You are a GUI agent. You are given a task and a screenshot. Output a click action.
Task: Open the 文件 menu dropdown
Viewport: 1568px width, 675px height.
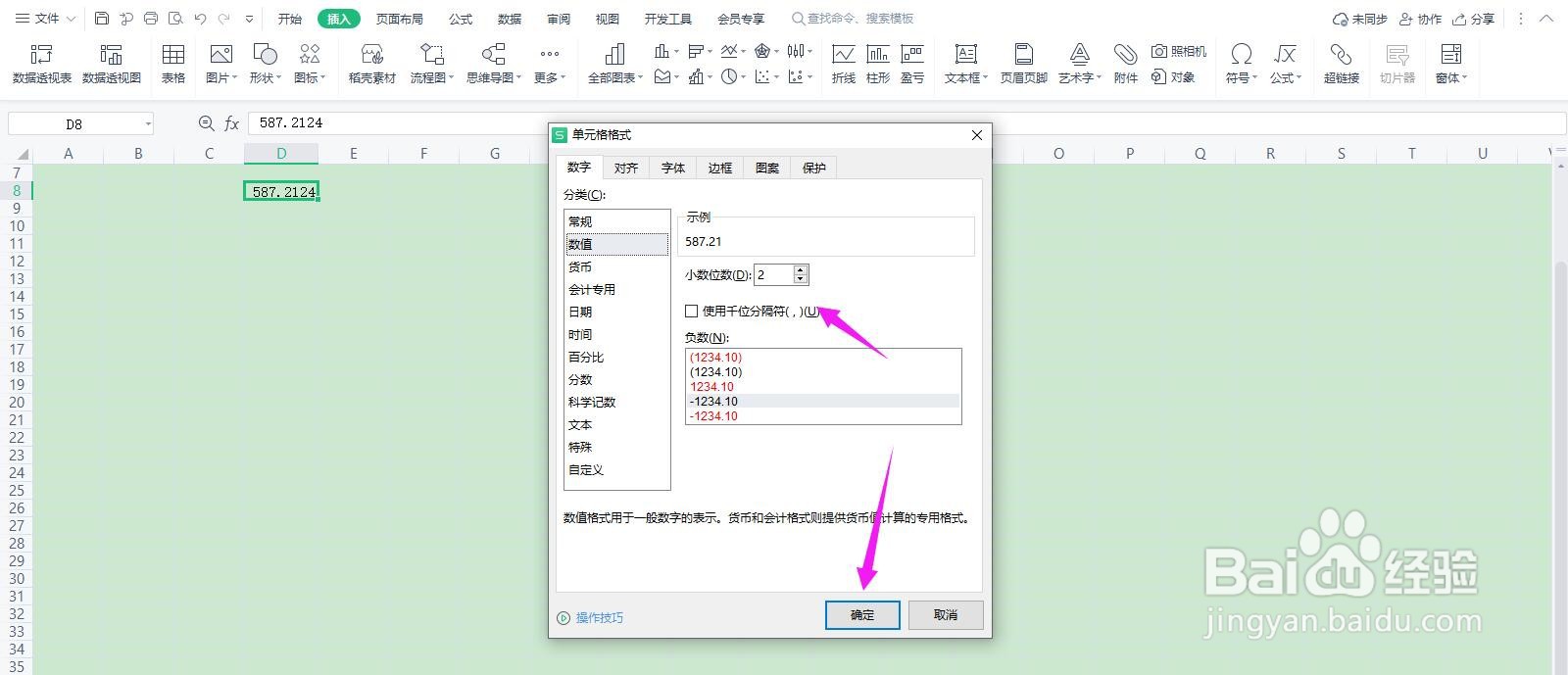tap(47, 19)
